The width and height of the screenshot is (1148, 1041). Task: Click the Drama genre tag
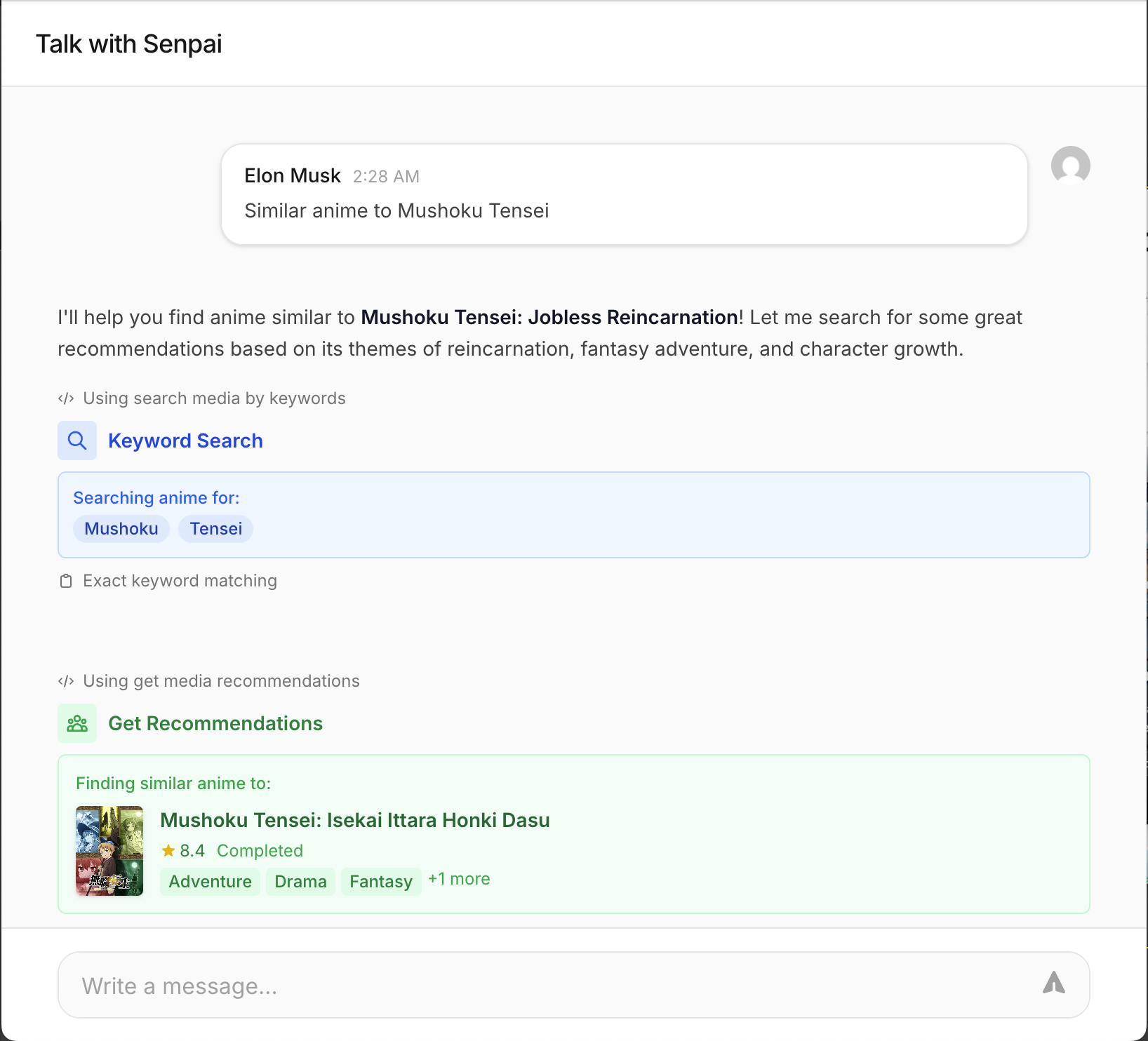[300, 881]
